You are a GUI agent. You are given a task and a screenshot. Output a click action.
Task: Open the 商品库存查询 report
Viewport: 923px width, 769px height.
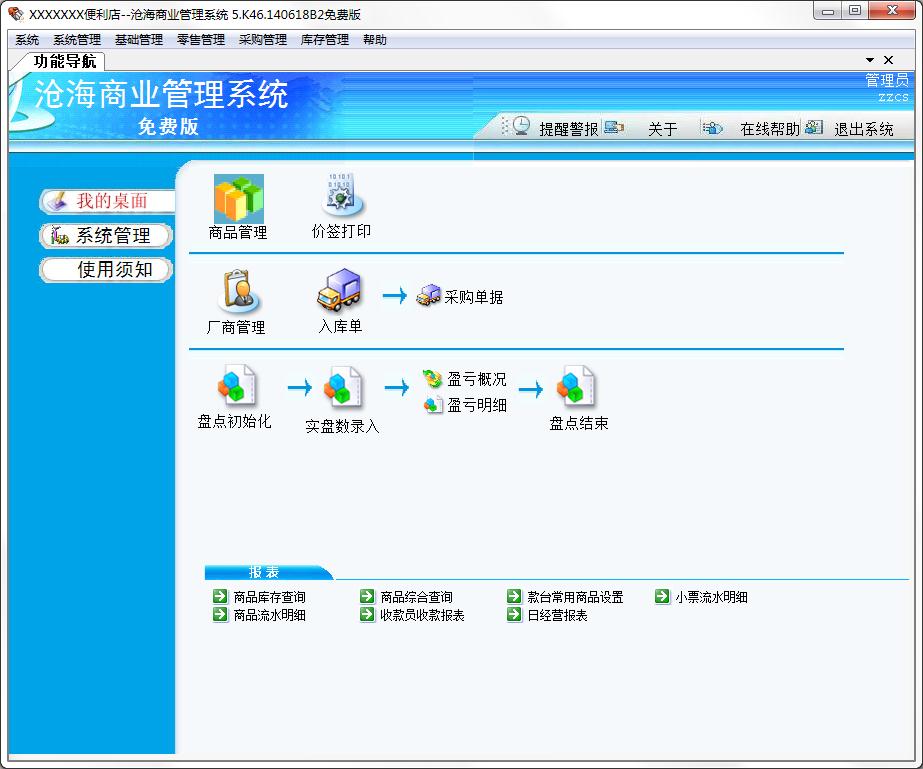(x=270, y=597)
